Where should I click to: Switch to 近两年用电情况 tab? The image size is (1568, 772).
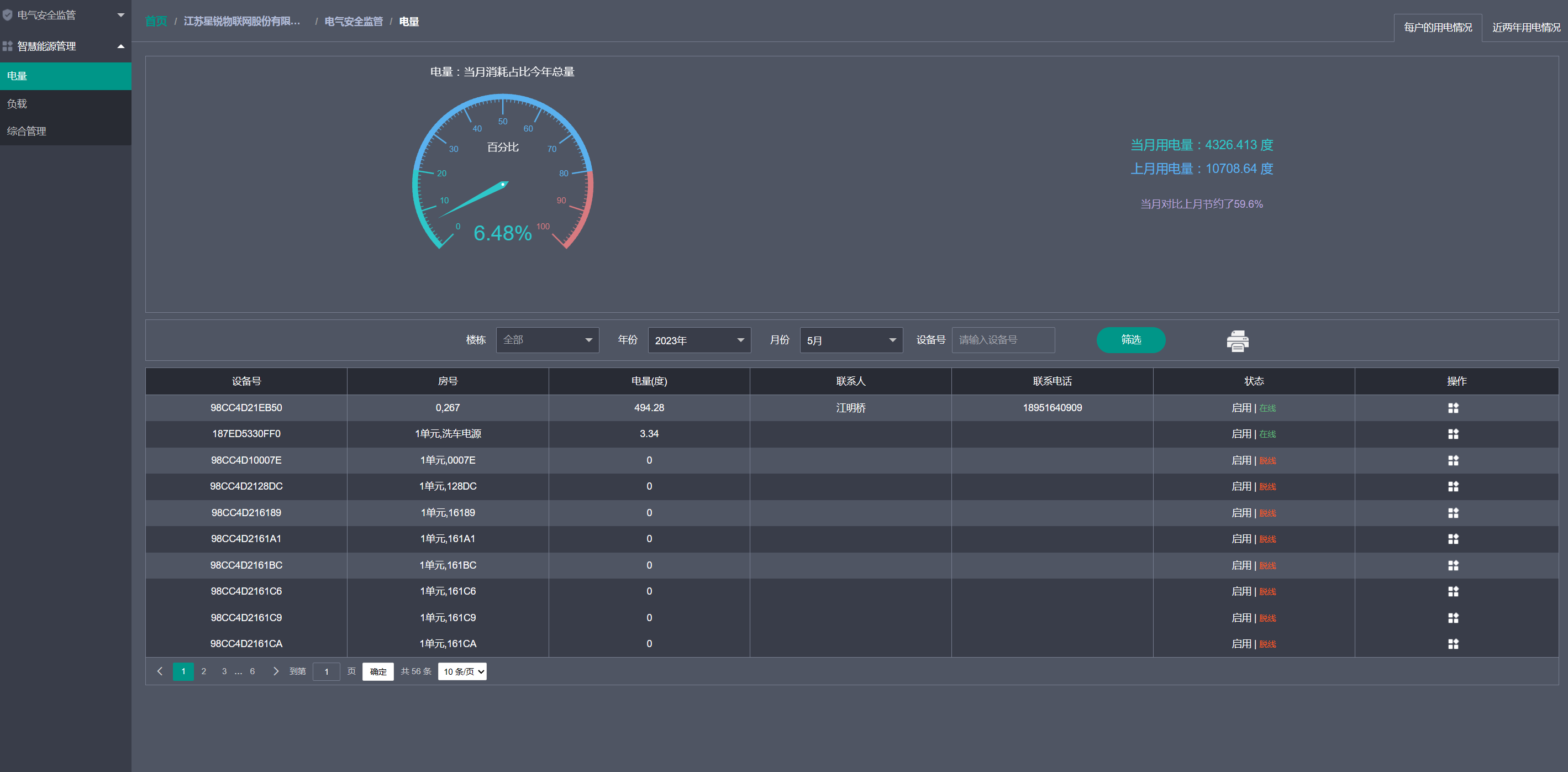coord(1525,28)
